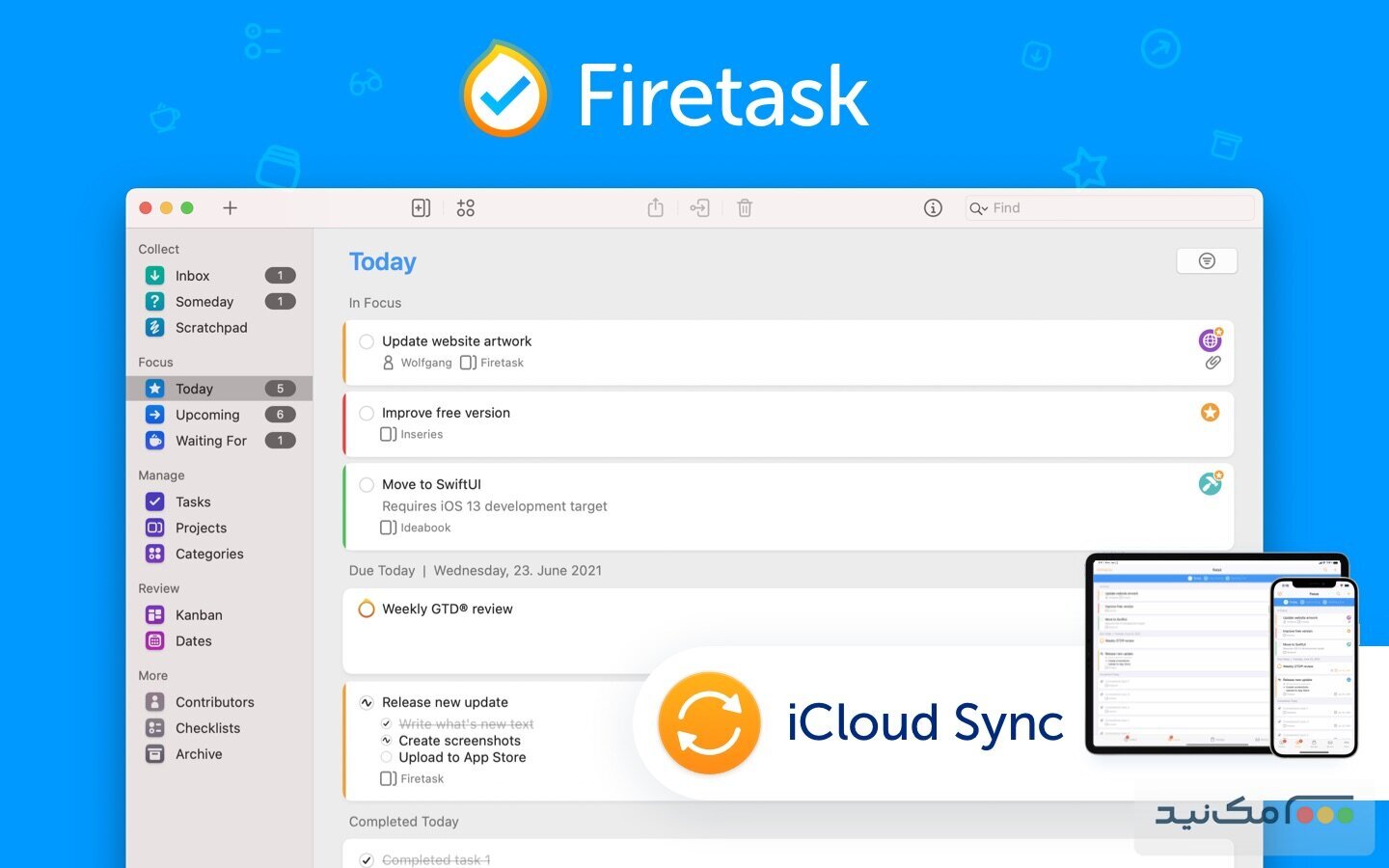This screenshot has width=1389, height=868.
Task: Select the Projects item under Manage
Action: click(x=201, y=528)
